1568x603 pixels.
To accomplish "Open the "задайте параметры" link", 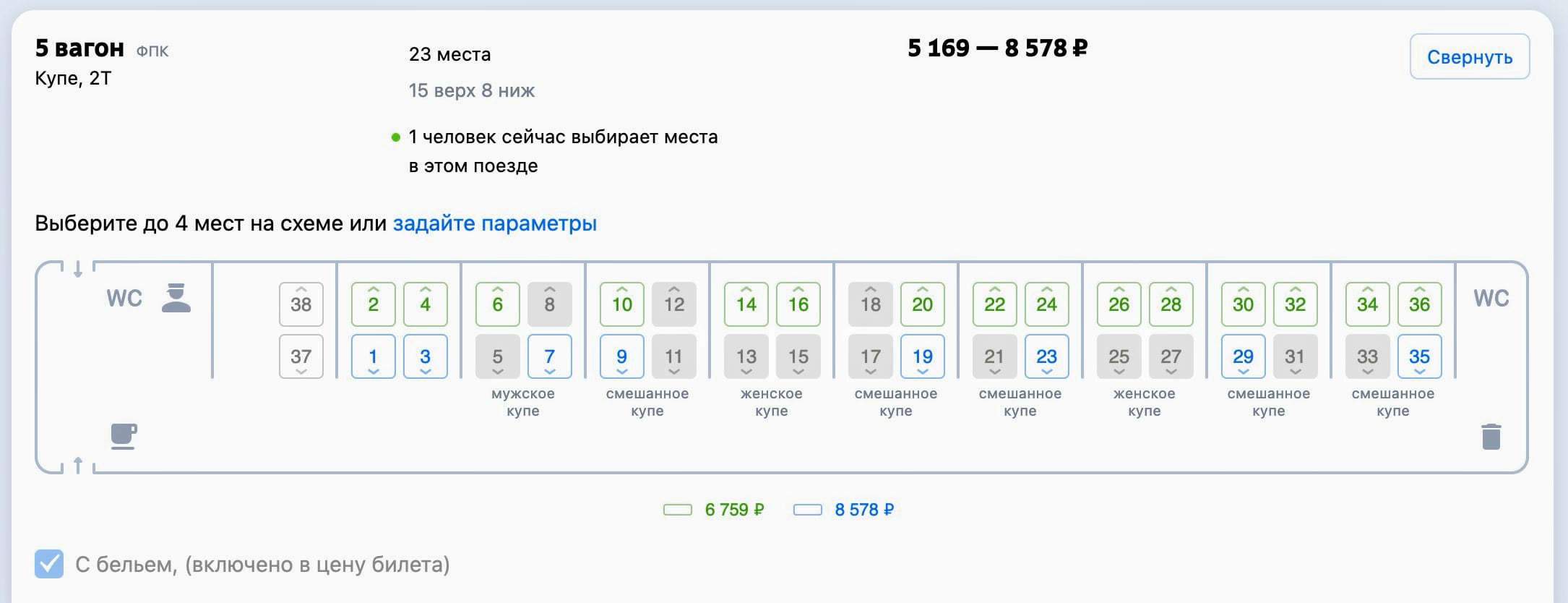I will [494, 223].
